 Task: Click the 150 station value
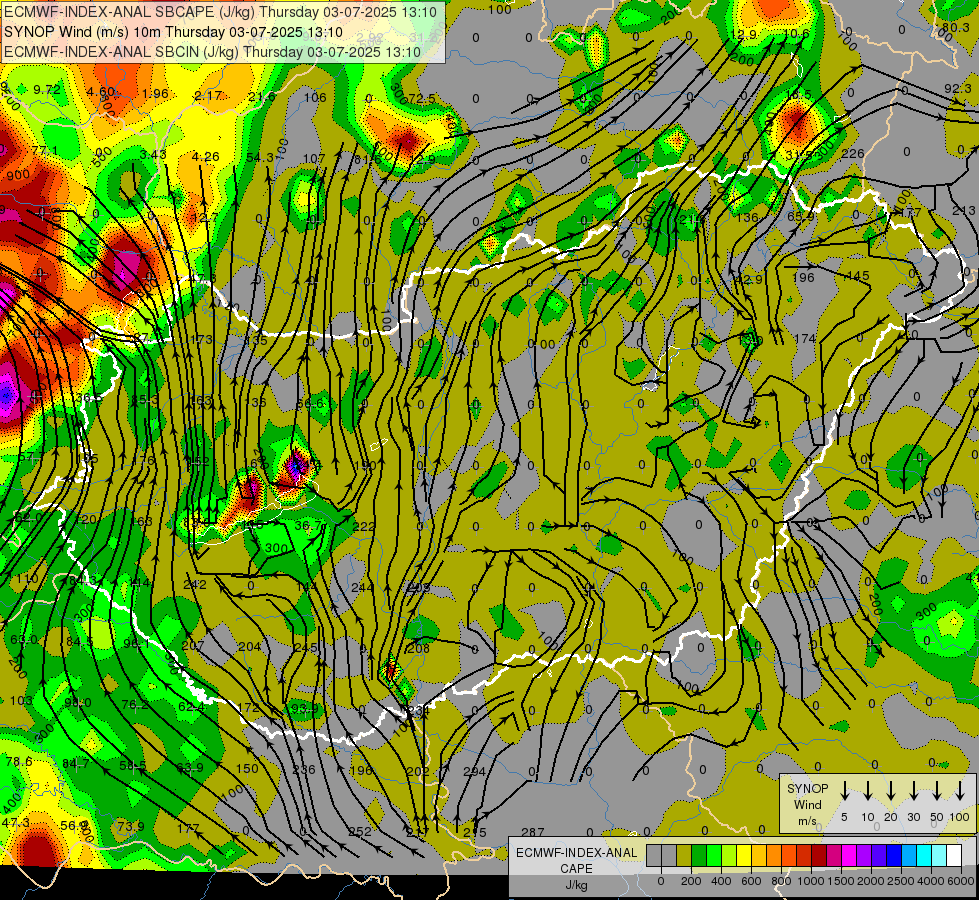pos(247,768)
